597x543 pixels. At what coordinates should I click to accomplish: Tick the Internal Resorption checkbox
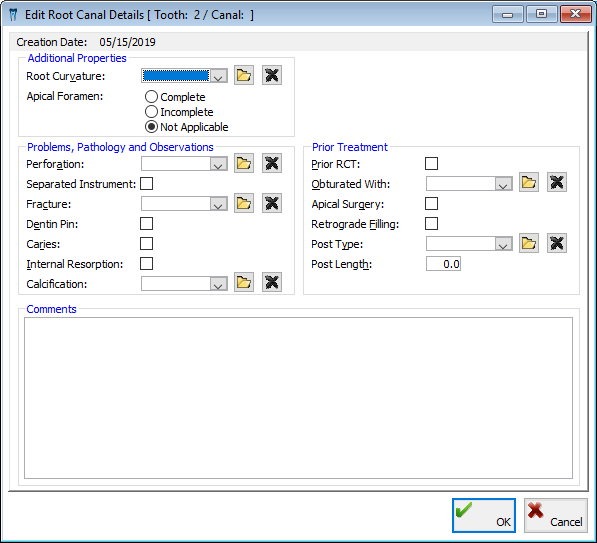(x=147, y=264)
